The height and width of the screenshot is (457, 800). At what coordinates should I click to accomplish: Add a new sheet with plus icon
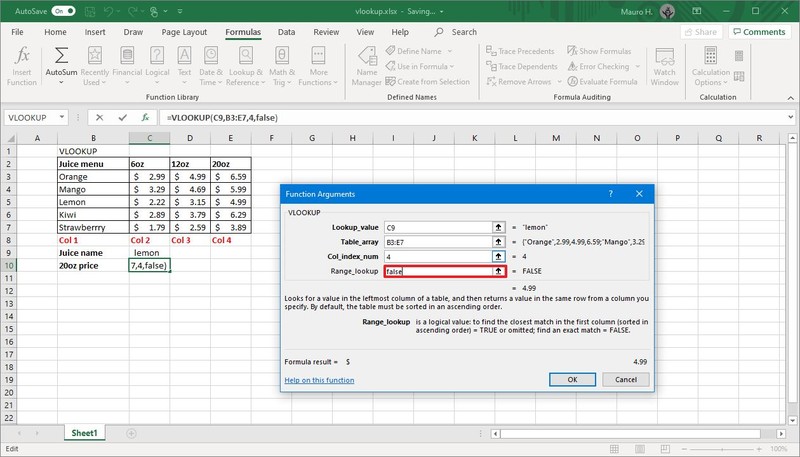(x=131, y=434)
